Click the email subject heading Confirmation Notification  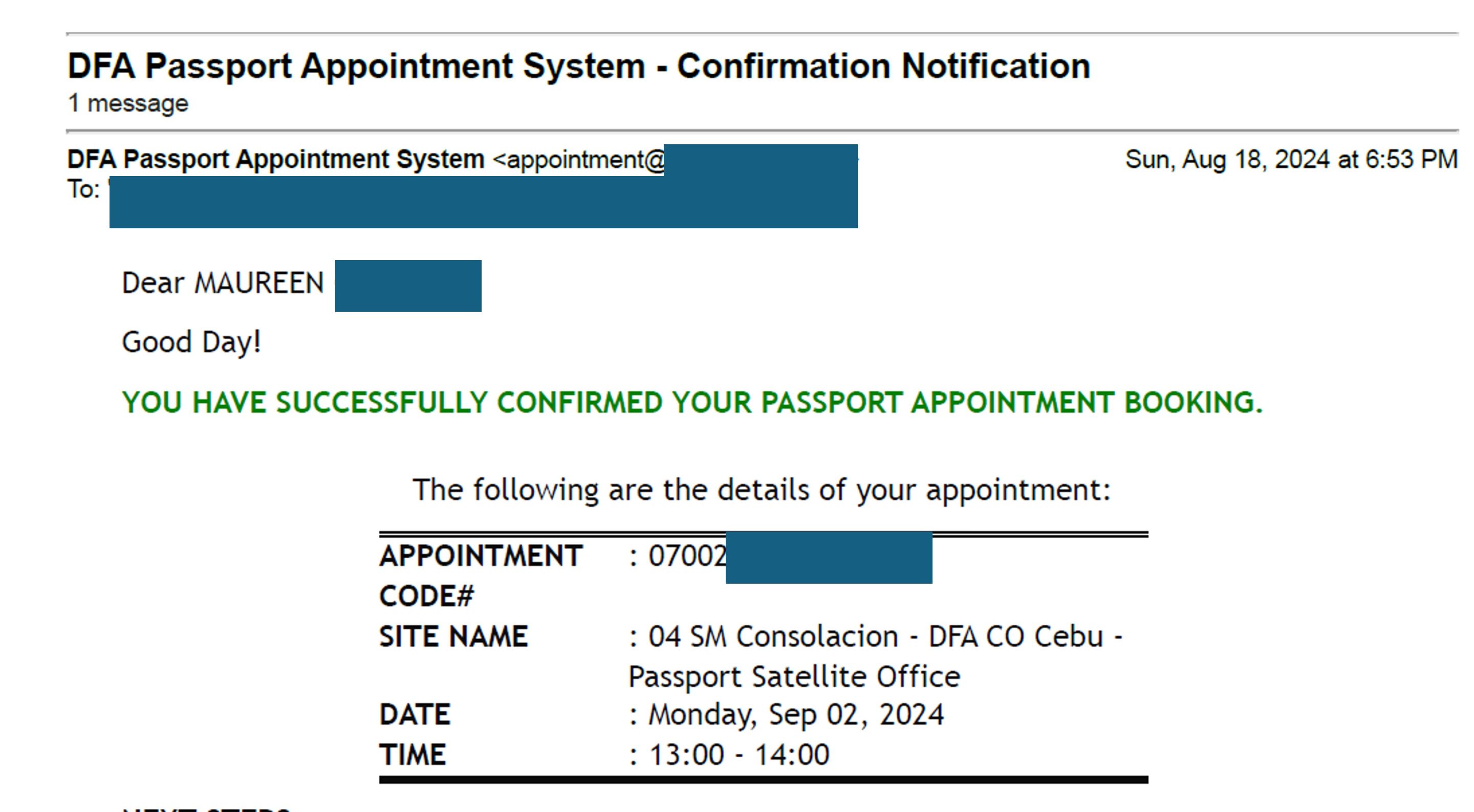pos(578,66)
